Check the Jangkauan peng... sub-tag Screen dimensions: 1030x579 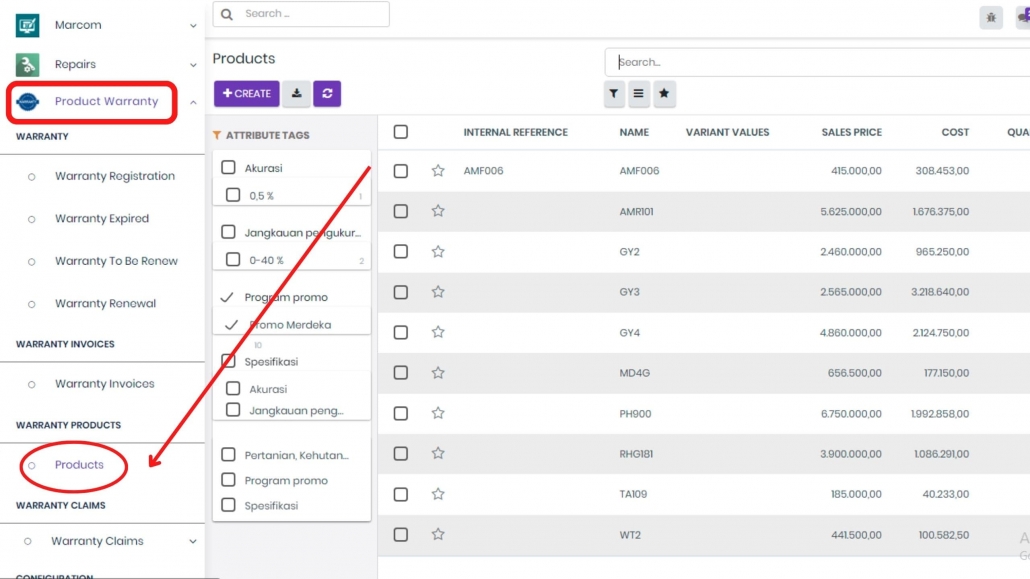[233, 409]
